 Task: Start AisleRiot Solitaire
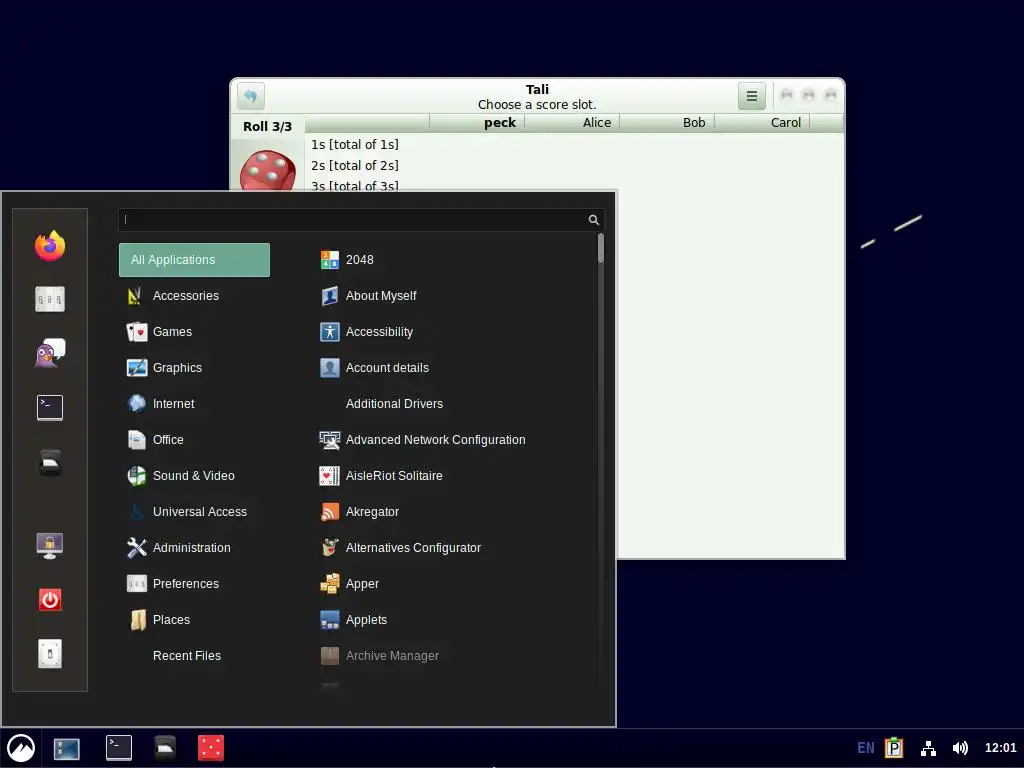(381, 475)
